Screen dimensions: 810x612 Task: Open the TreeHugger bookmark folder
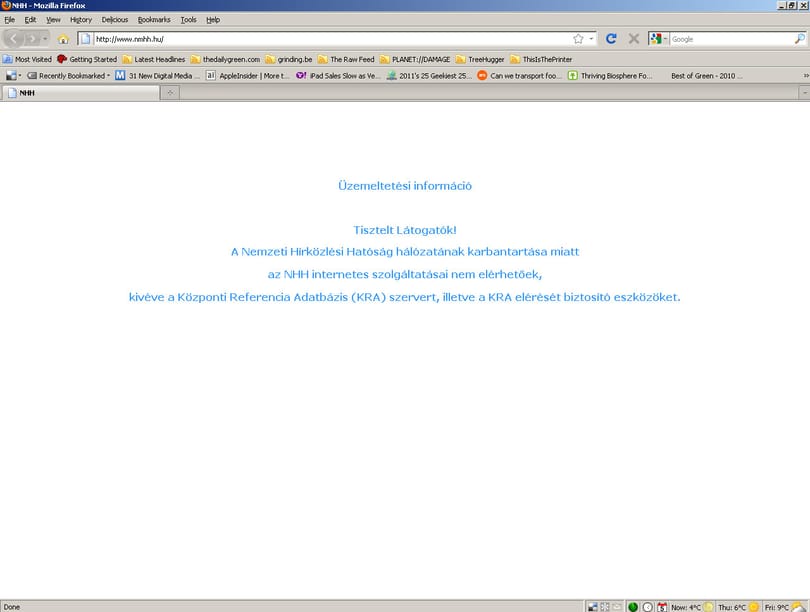[x=480, y=59]
